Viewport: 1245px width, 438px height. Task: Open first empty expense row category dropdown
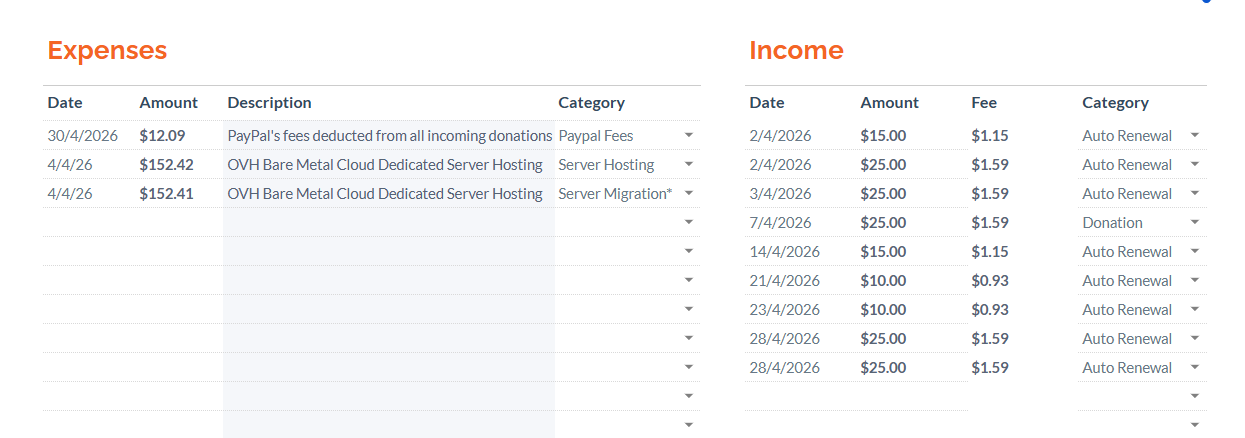click(x=688, y=222)
